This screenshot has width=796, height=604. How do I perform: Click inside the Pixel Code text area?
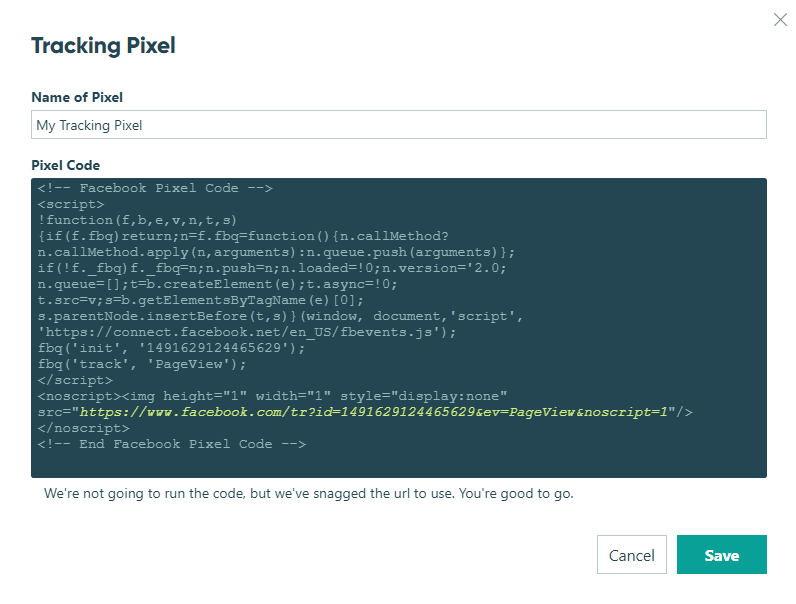[x=399, y=327]
